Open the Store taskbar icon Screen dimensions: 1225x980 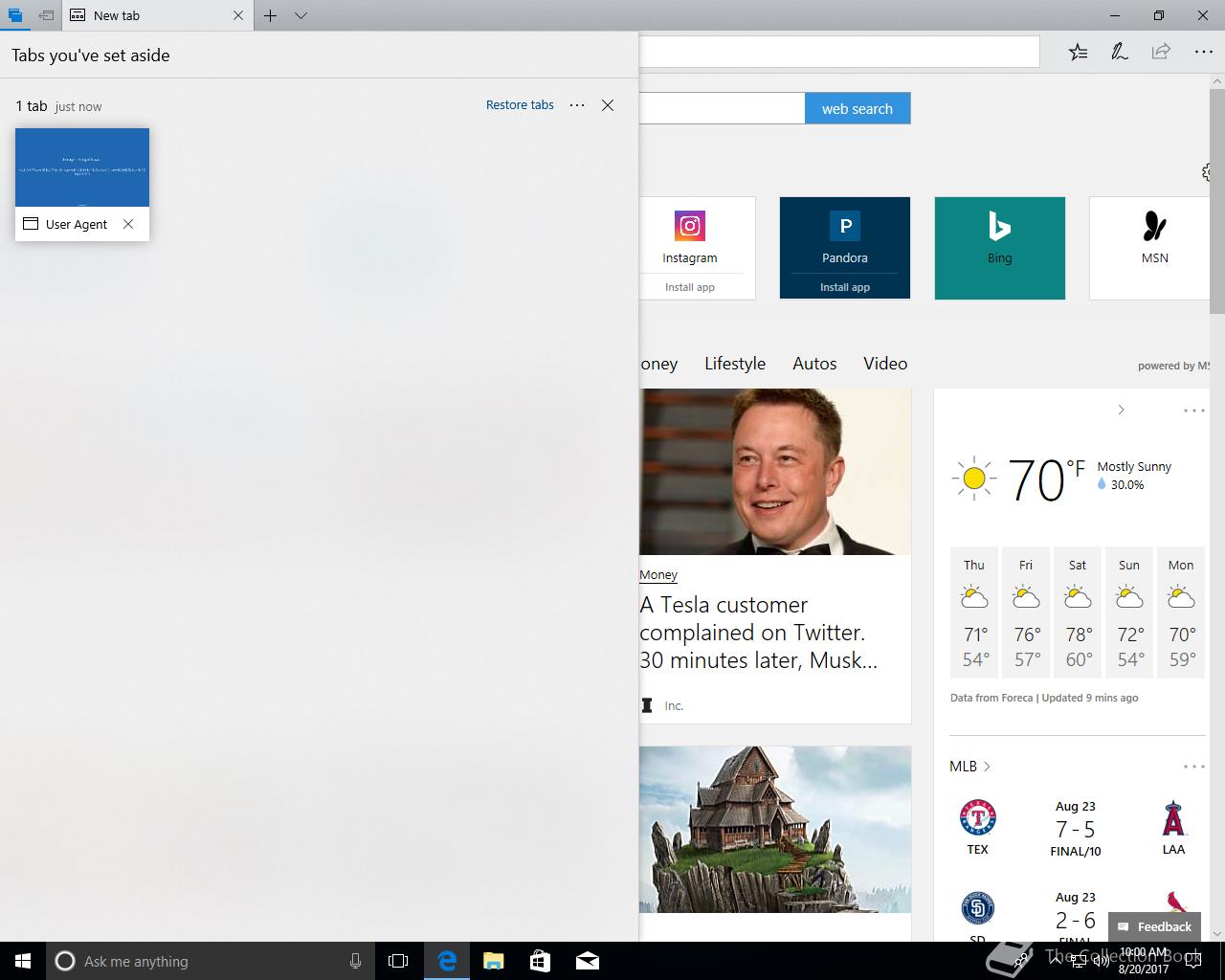pyautogui.click(x=541, y=961)
